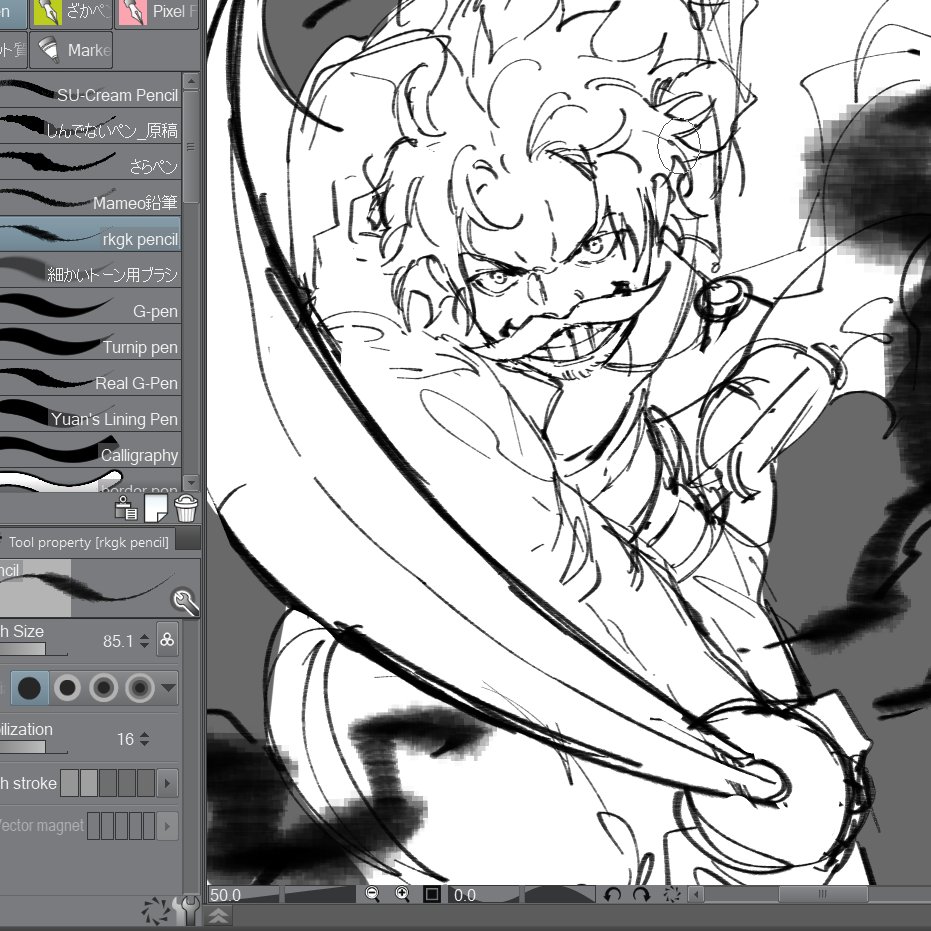Select the second (weak) anti-aliasing option
This screenshot has height=931, width=931.
pos(67,688)
